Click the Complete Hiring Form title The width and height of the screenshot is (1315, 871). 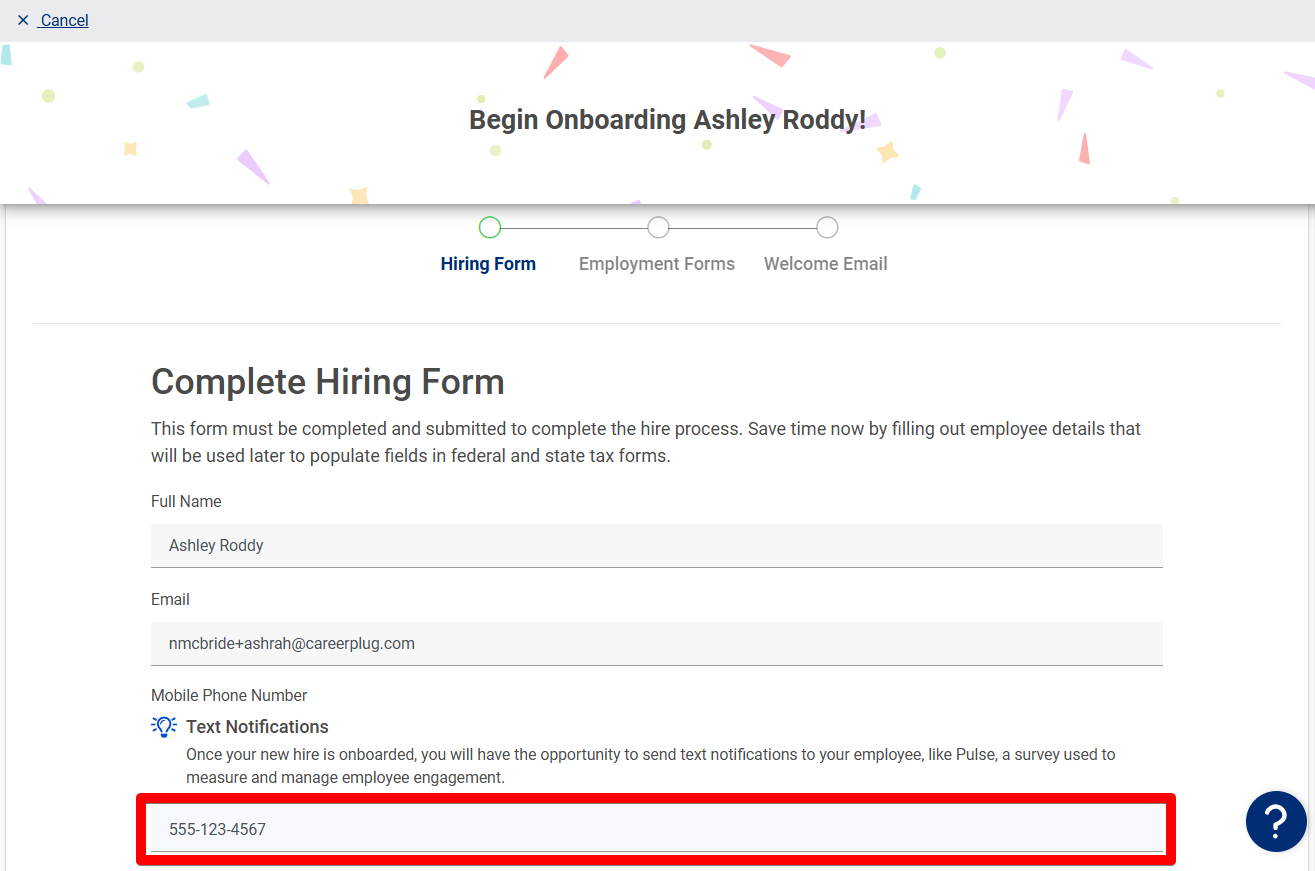pos(327,382)
